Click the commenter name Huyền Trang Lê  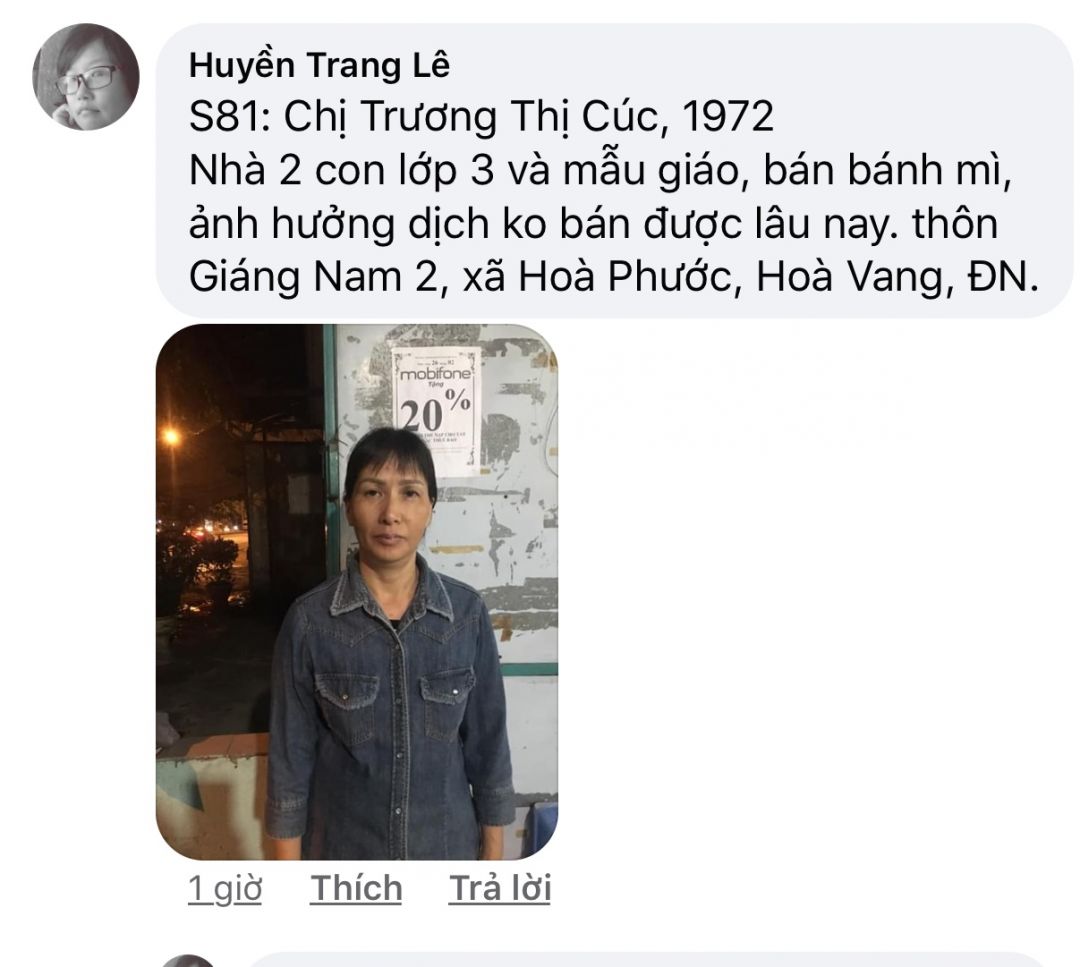tap(319, 65)
